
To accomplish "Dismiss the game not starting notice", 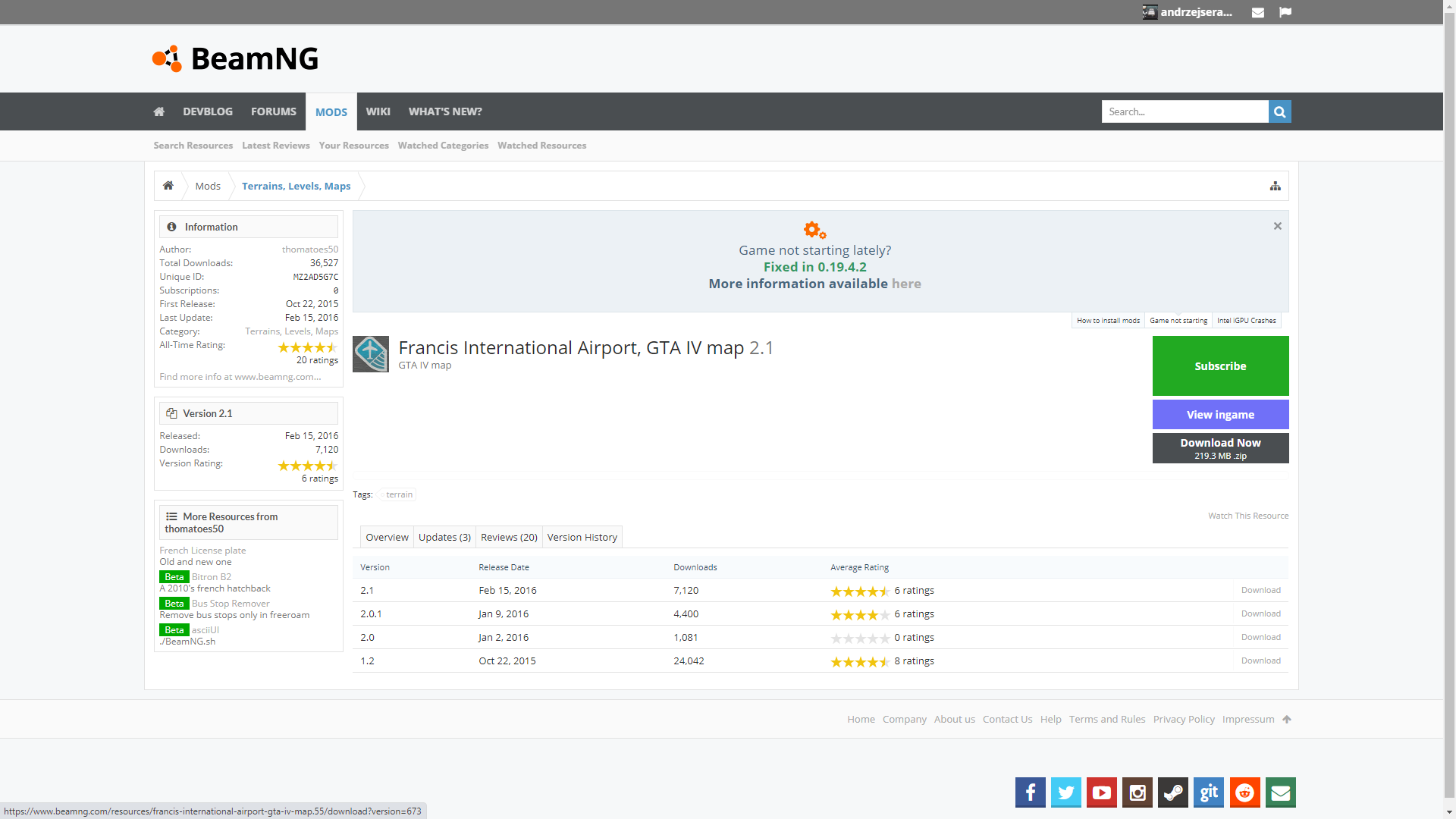I will click(1277, 226).
